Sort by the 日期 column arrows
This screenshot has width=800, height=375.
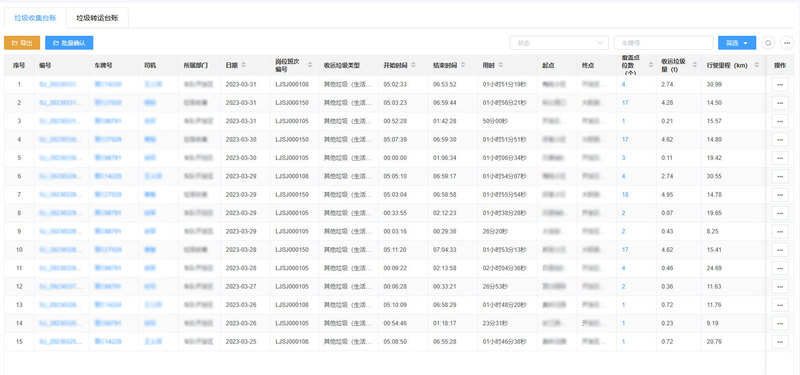pyautogui.click(x=243, y=65)
